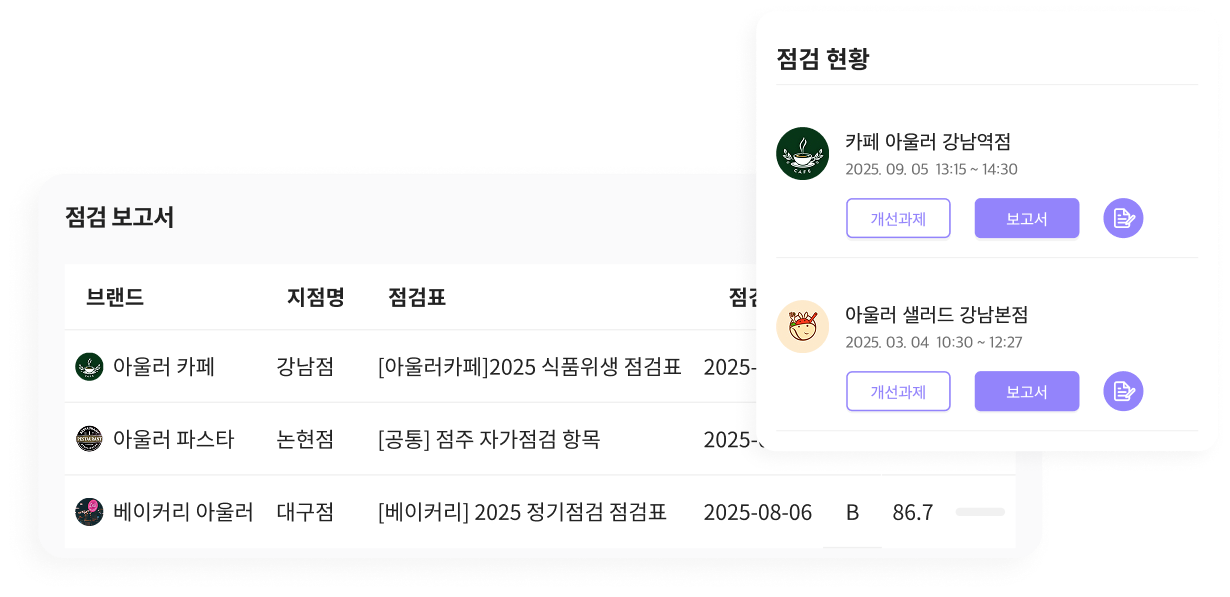This screenshot has width=1230, height=597.
Task: Open 개선과제 for 카페 아울러 강남역점
Action: coord(898,218)
